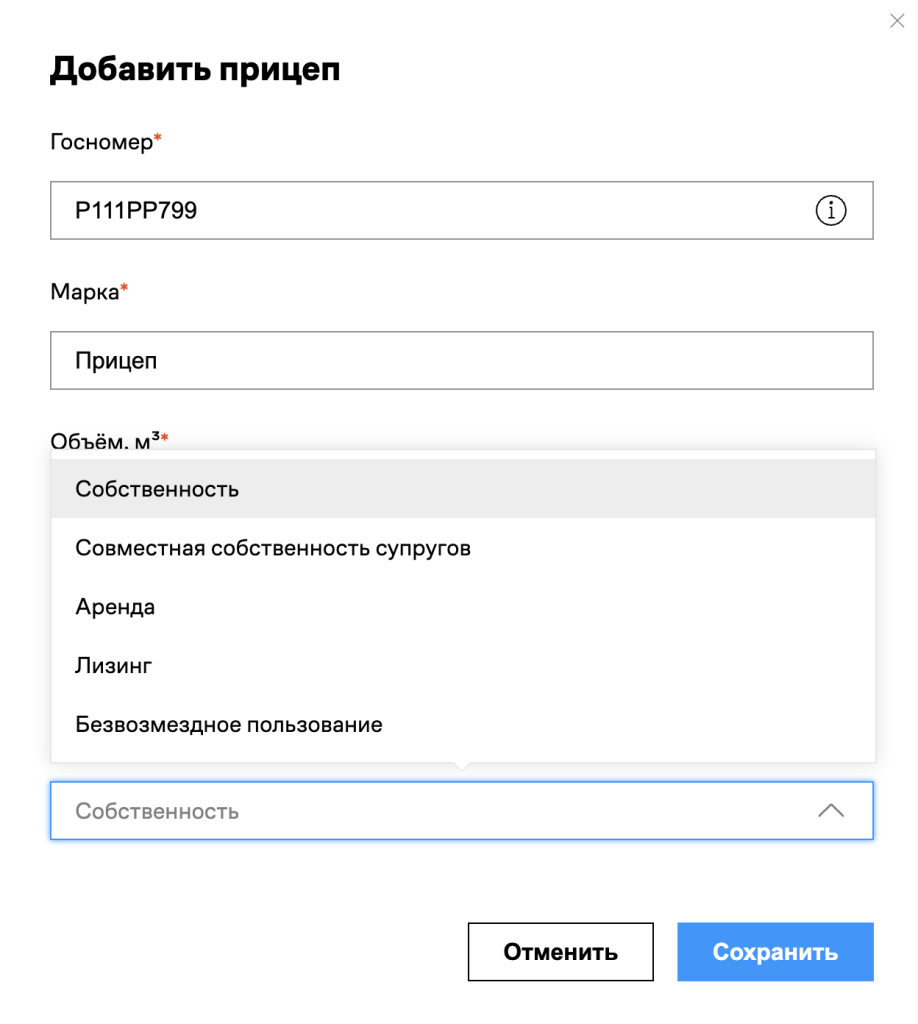
Task: Click the Марка field label
Action: pyautogui.click(x=85, y=291)
